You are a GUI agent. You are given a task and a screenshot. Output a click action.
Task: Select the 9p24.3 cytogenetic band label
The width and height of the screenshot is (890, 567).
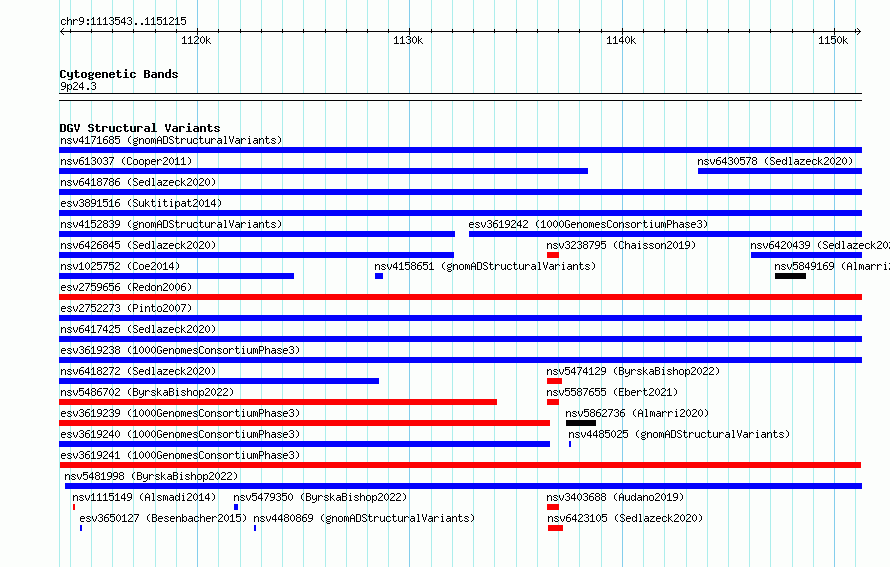pyautogui.click(x=78, y=86)
